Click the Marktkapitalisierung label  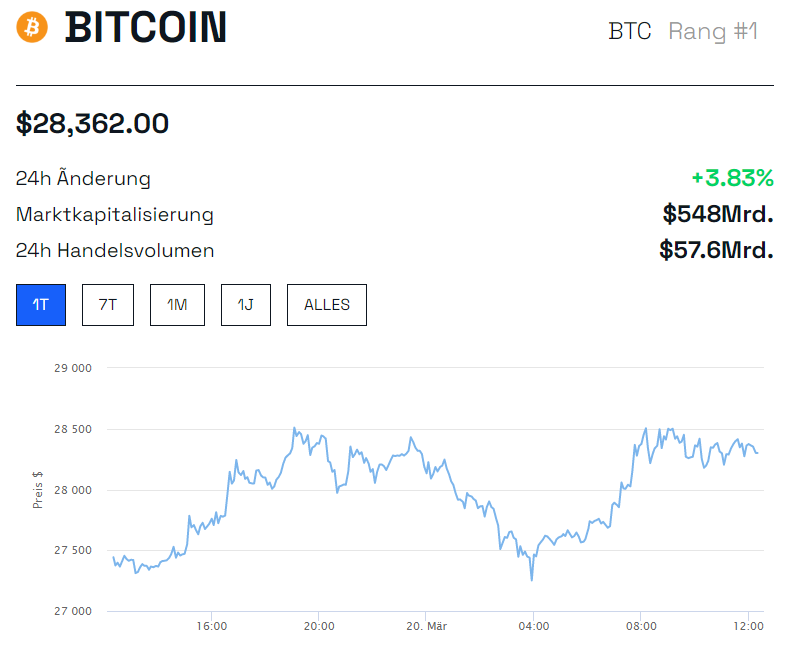(x=115, y=215)
